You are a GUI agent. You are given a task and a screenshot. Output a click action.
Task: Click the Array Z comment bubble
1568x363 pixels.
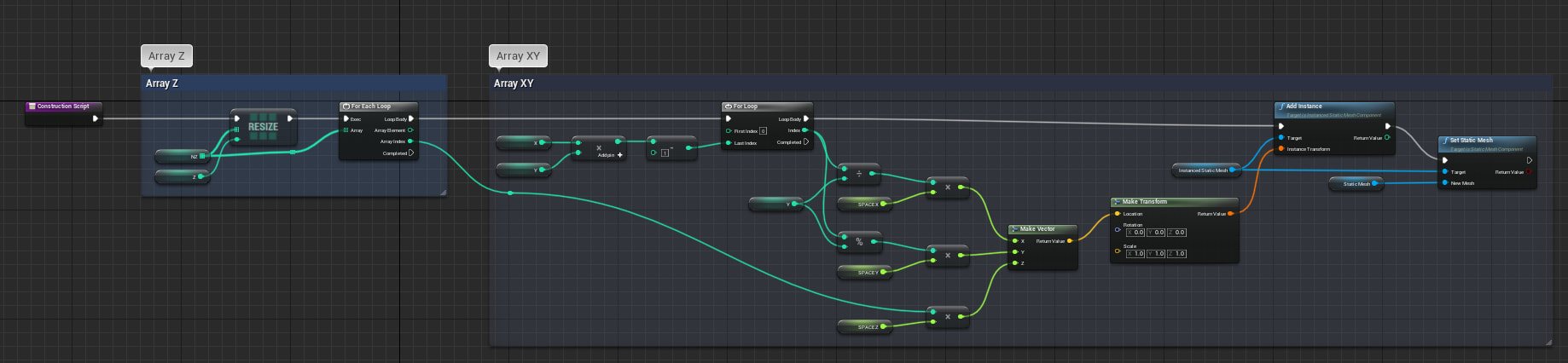click(x=166, y=56)
